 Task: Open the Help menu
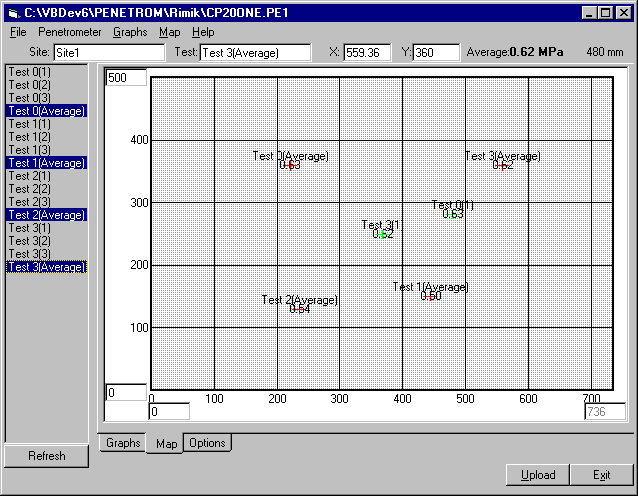point(203,32)
